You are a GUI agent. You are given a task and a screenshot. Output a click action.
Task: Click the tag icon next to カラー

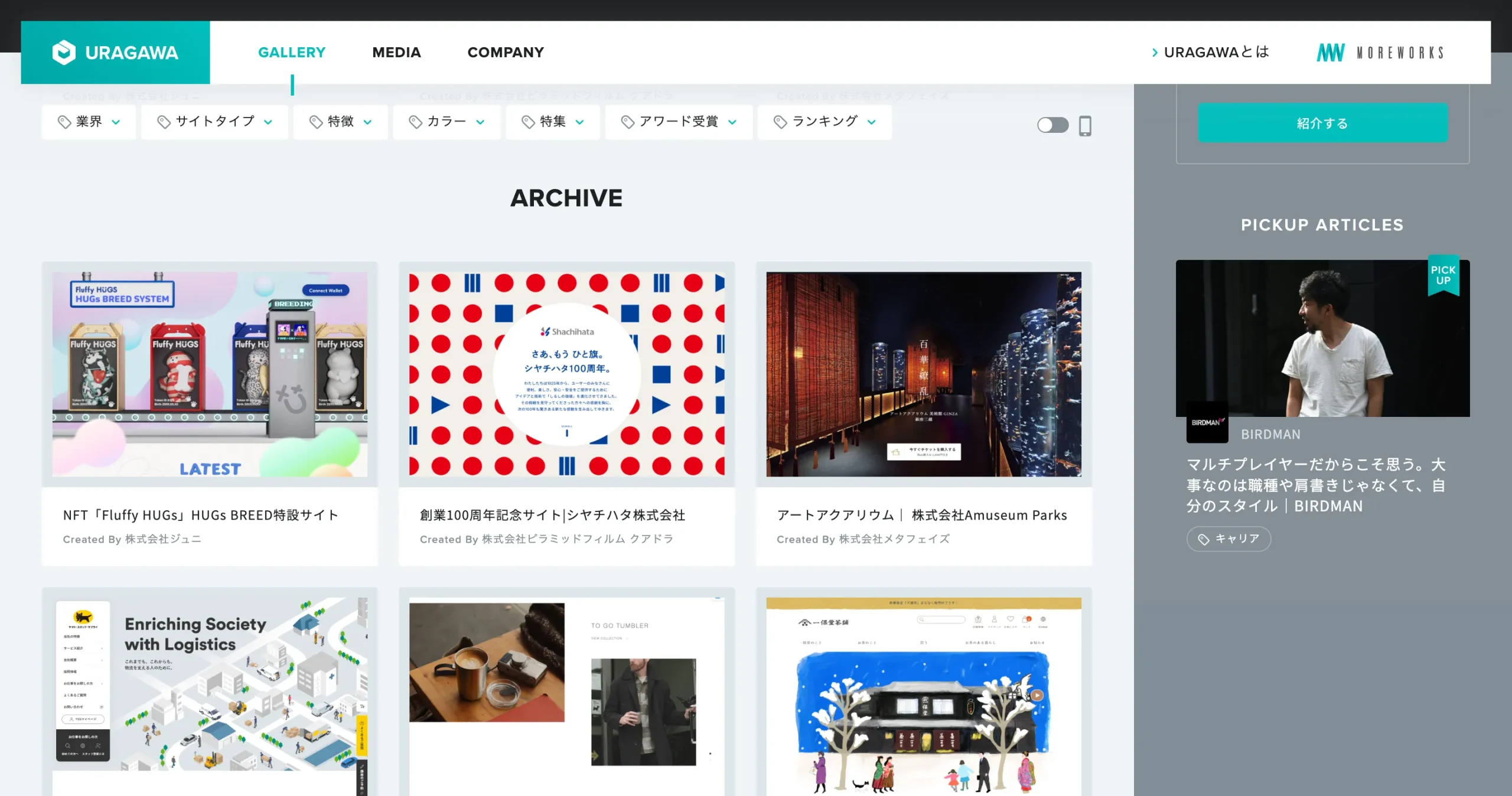(415, 122)
